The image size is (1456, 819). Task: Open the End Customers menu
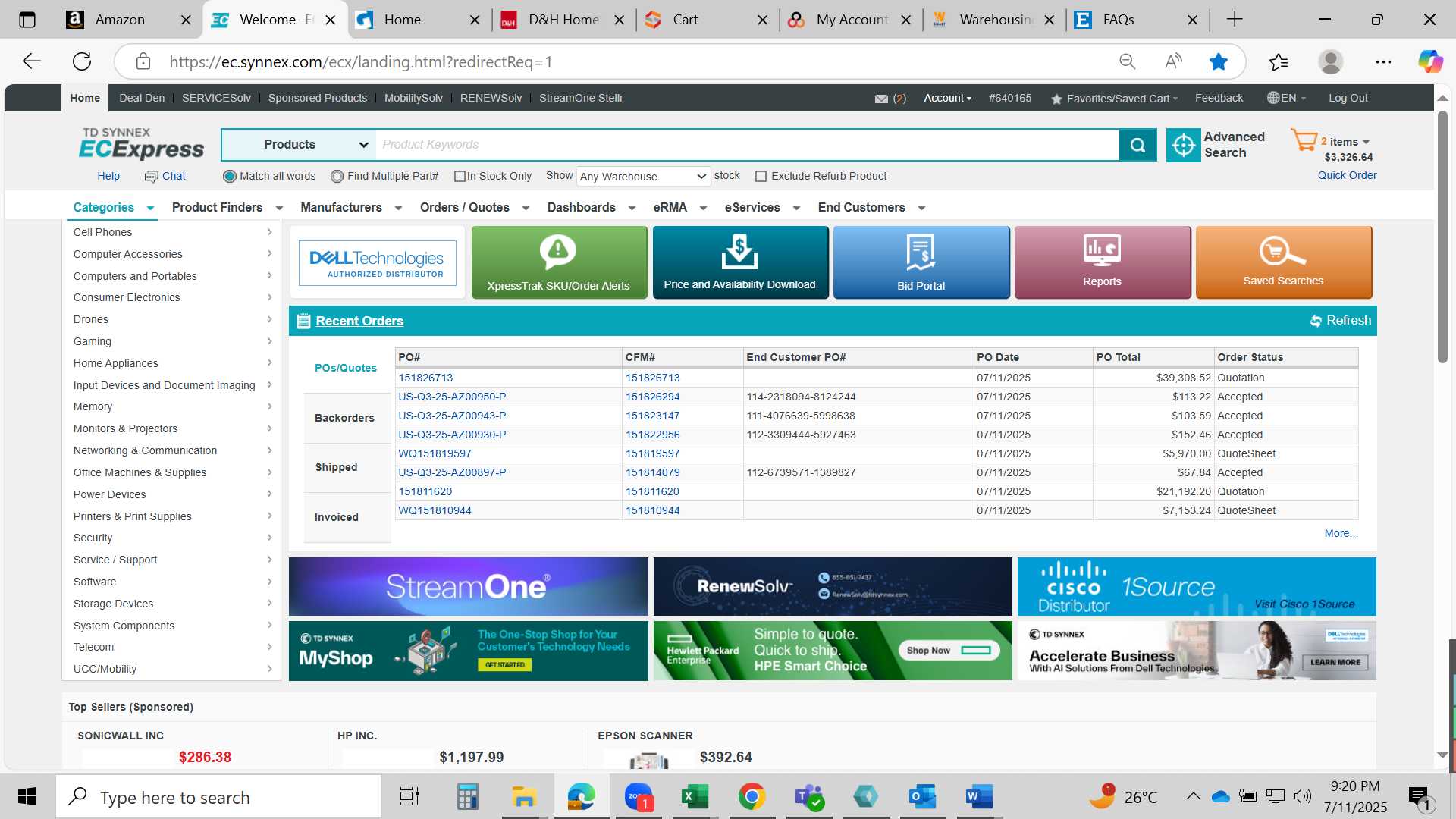tap(871, 208)
